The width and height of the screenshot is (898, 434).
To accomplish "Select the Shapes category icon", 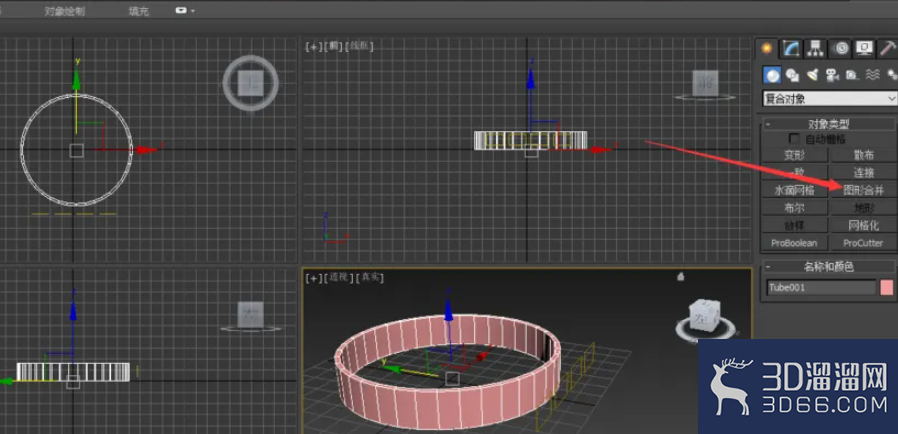I will 793,74.
